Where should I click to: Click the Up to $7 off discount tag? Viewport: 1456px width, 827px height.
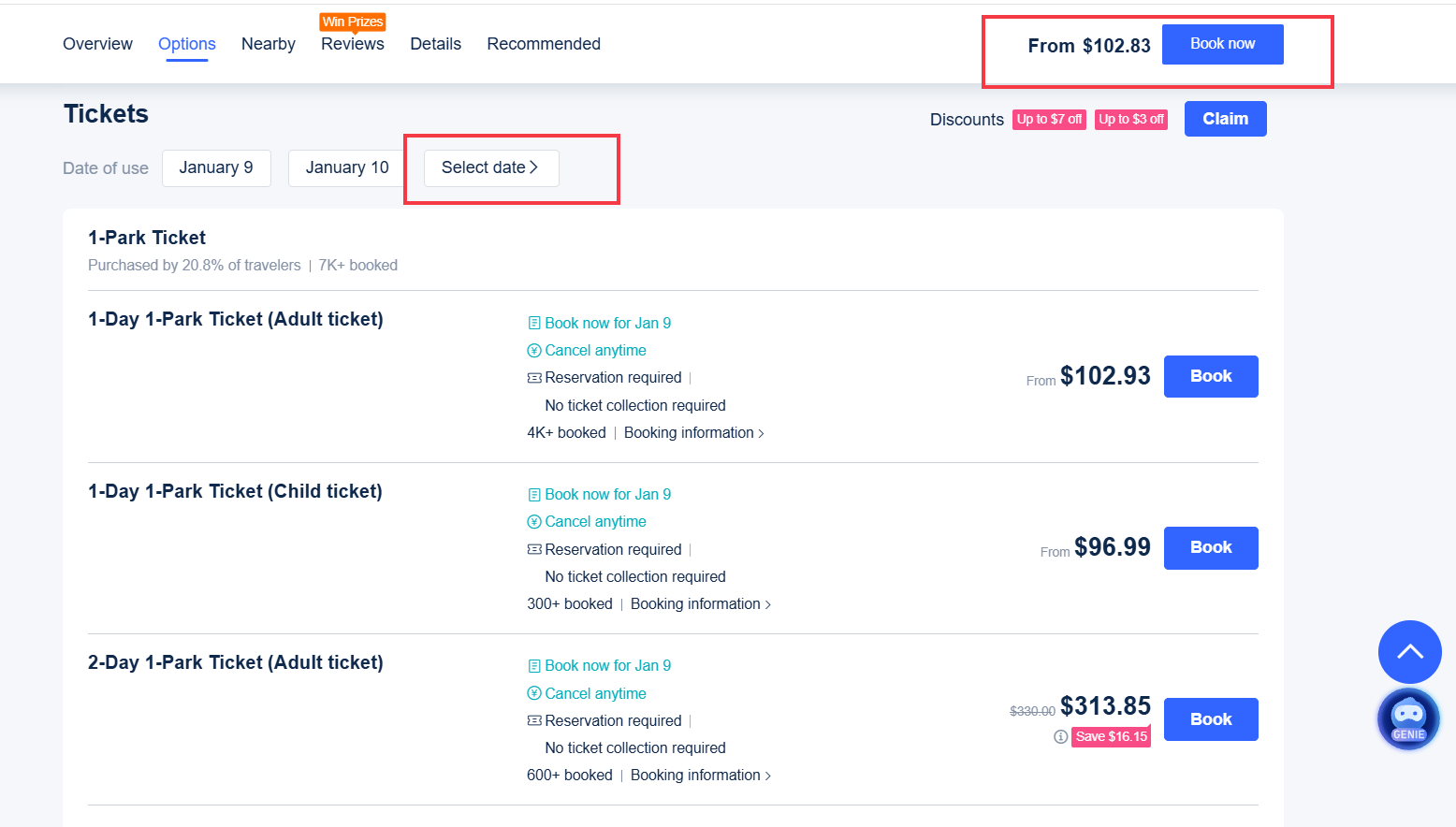(1049, 120)
